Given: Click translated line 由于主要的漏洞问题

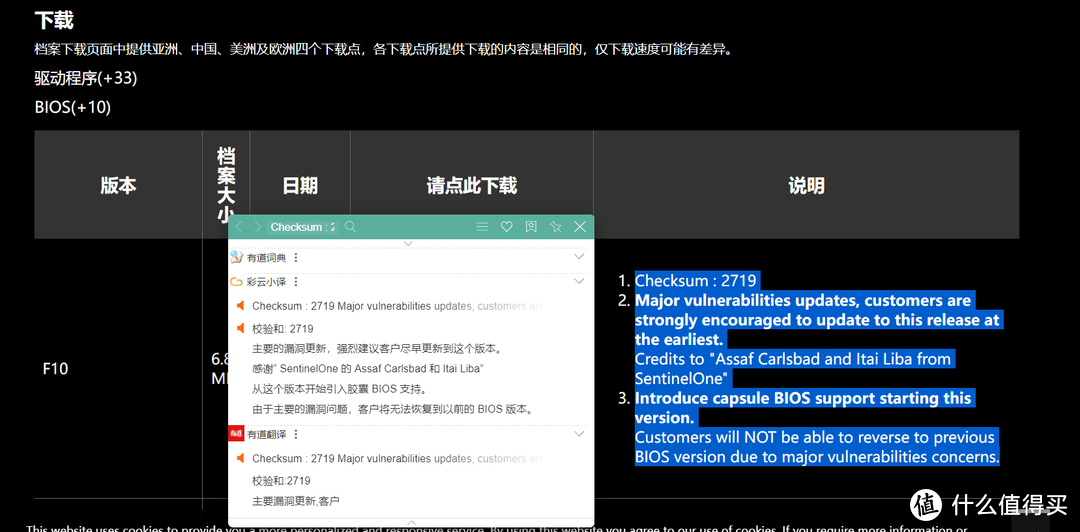Looking at the screenshot, I should (x=393, y=409).
